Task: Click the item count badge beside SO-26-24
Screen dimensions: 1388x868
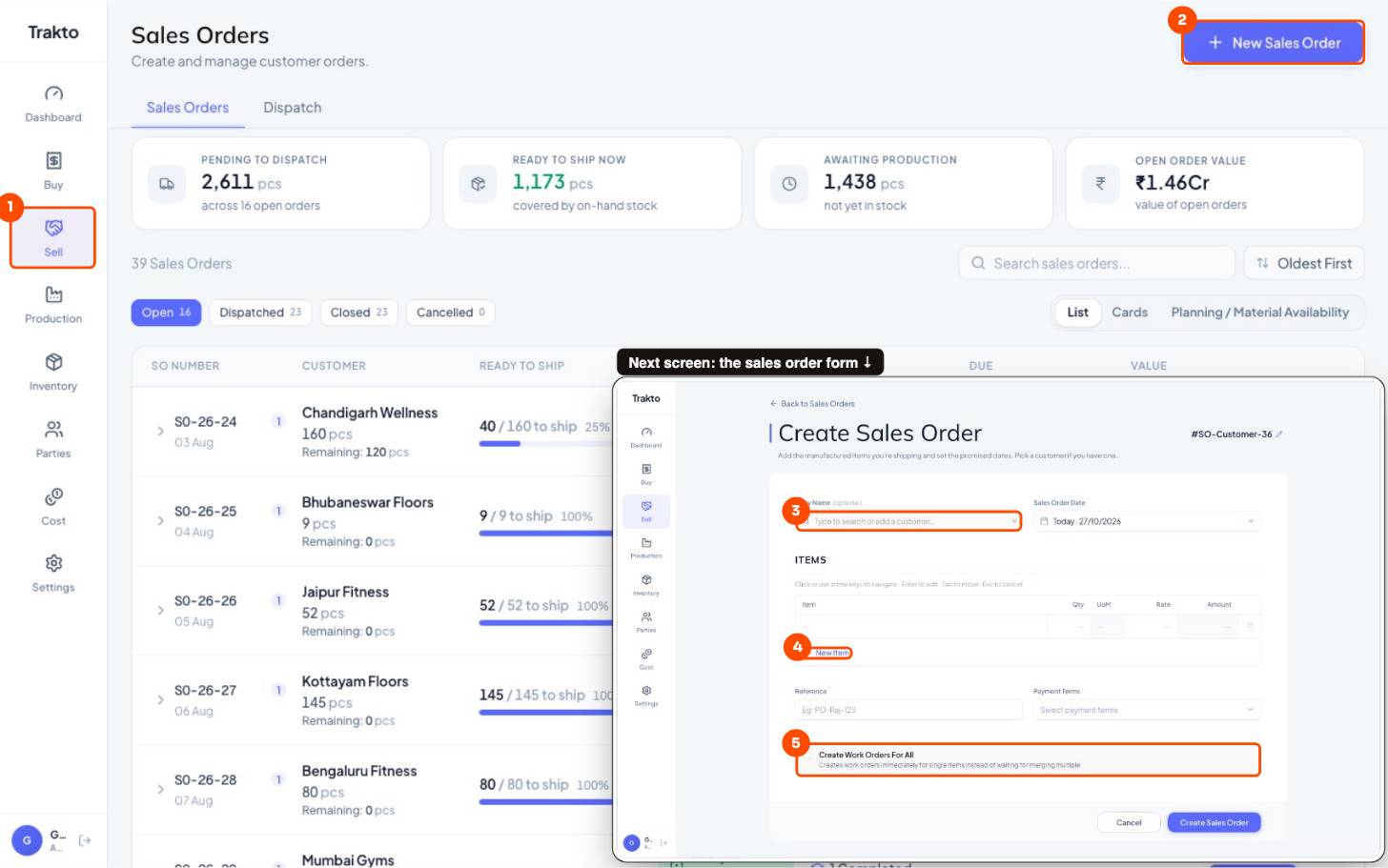Action: pyautogui.click(x=278, y=421)
